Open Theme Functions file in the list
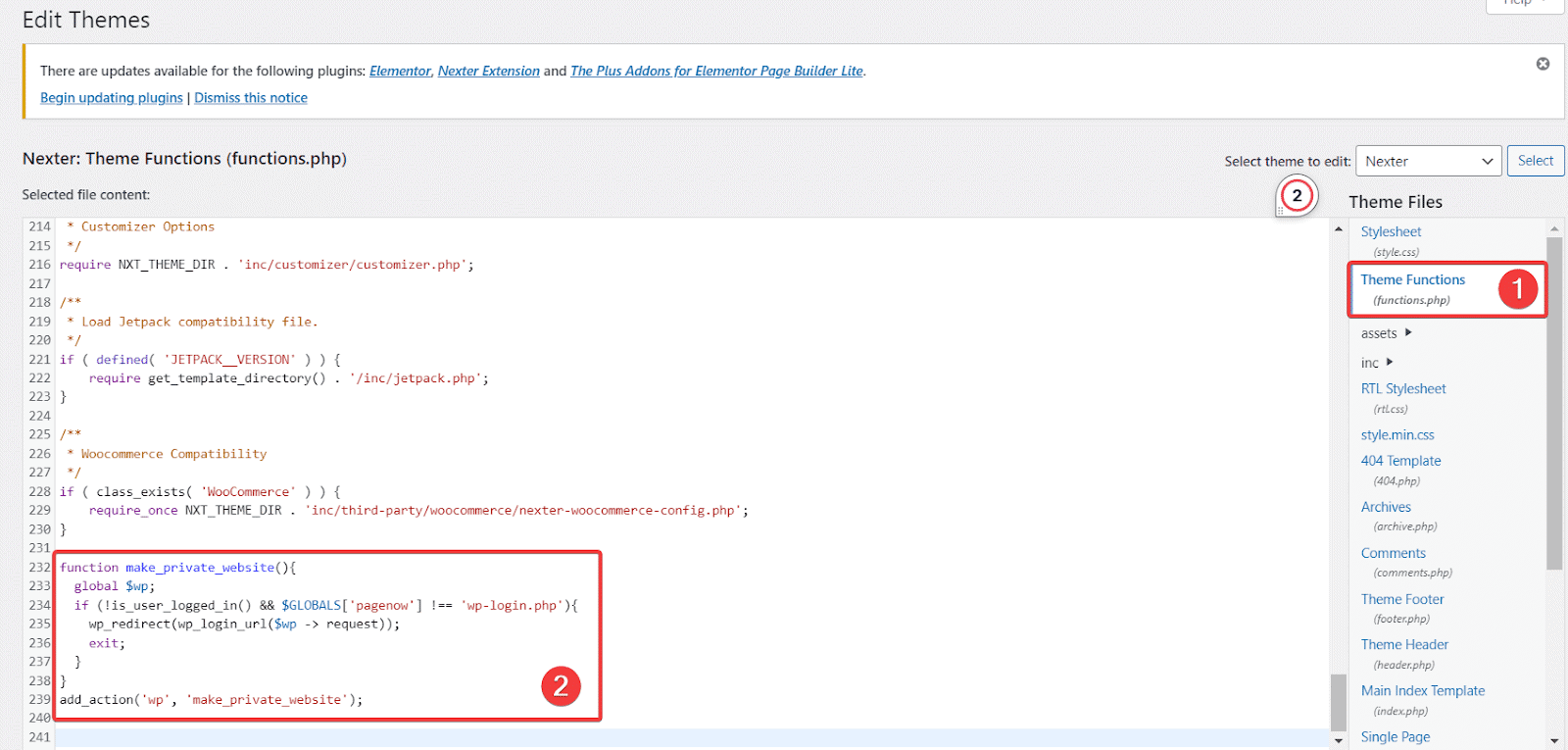 (x=1412, y=279)
